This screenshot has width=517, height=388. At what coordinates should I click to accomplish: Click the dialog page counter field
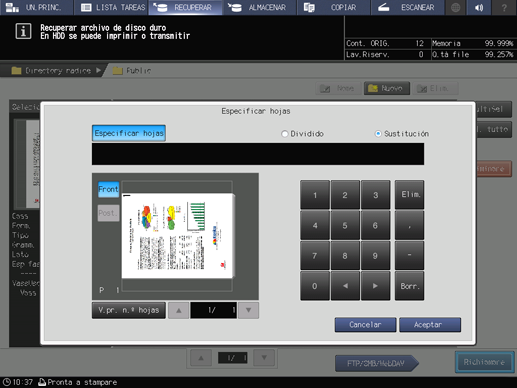tap(213, 310)
